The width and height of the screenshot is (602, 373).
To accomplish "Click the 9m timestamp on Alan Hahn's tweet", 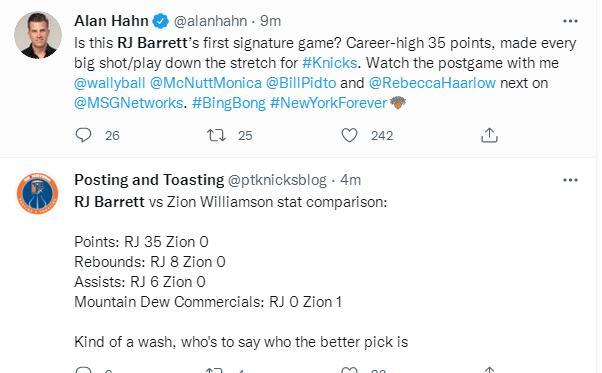I will pos(270,21).
